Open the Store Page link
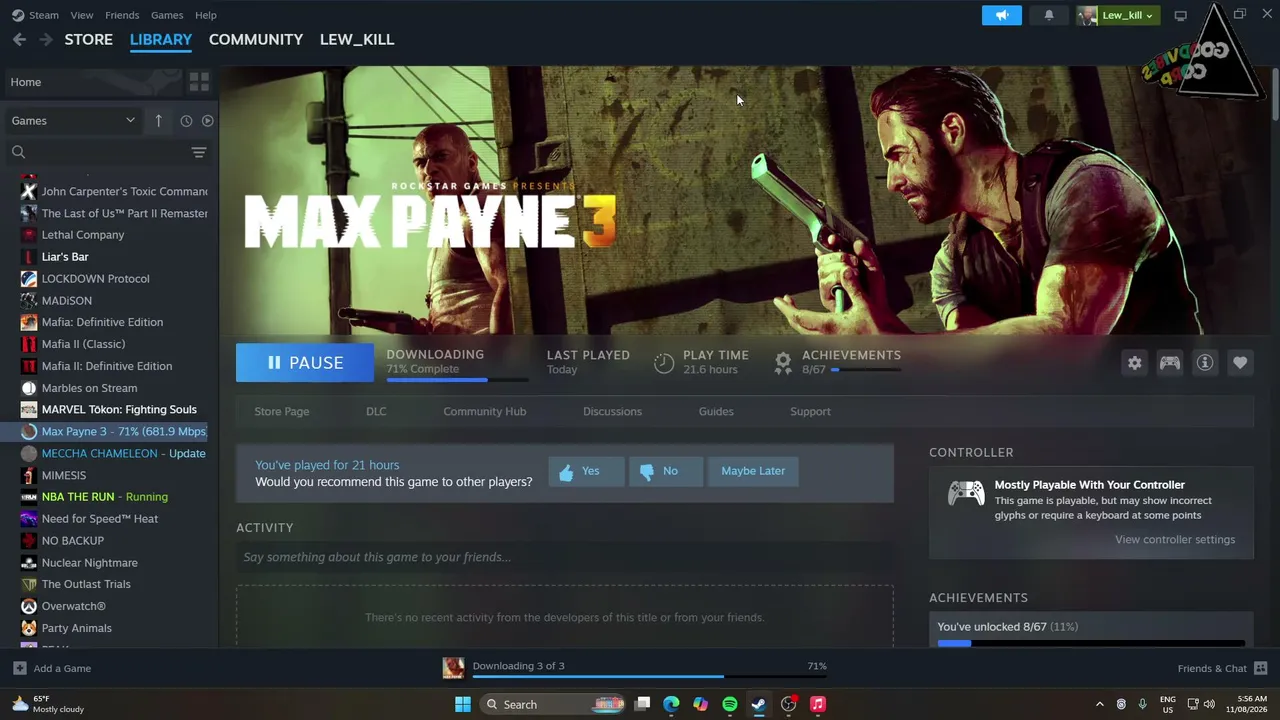The width and height of the screenshot is (1280, 720). click(x=282, y=411)
